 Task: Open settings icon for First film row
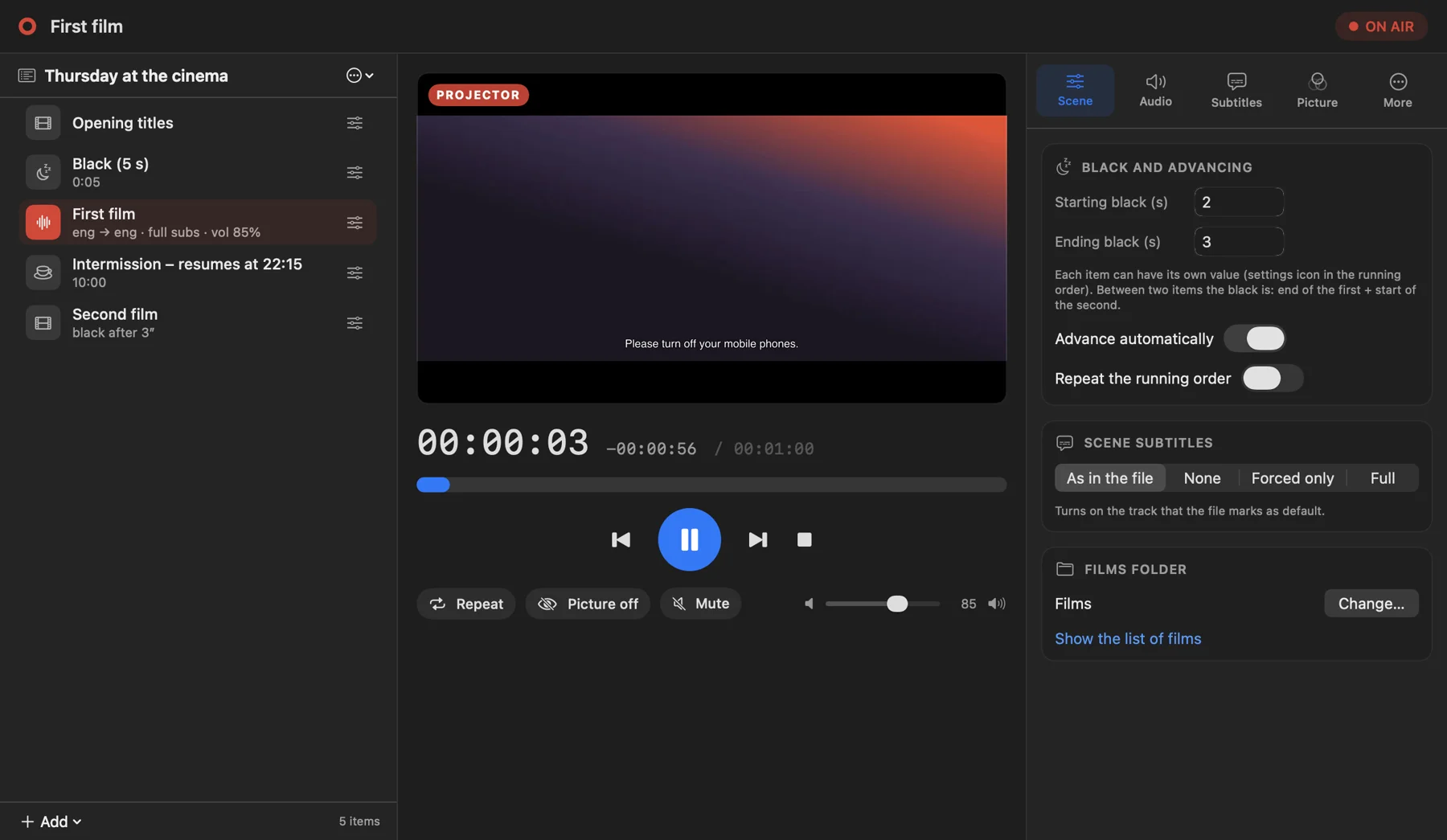[x=355, y=223]
